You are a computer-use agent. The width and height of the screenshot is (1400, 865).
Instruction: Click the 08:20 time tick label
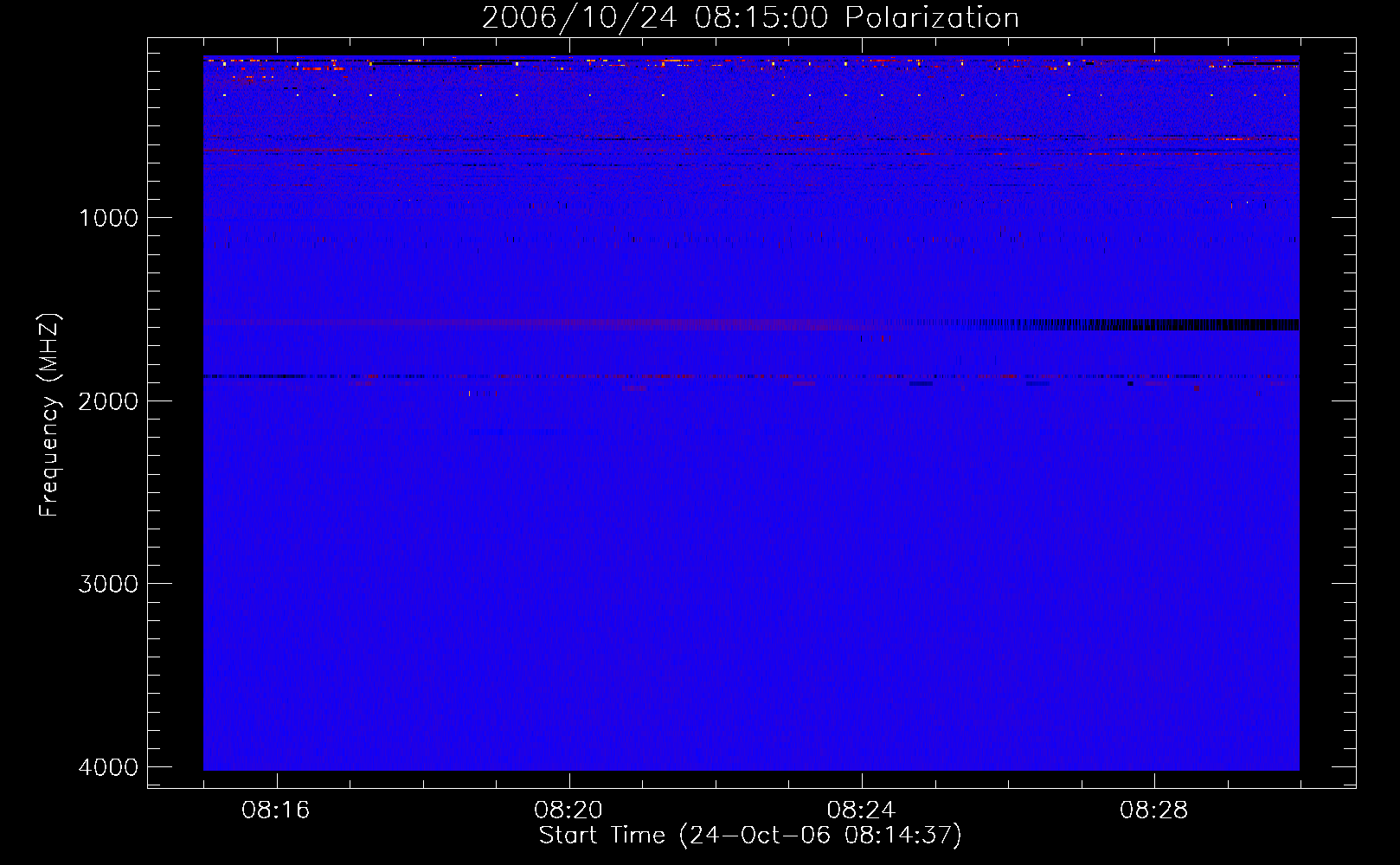[x=568, y=811]
